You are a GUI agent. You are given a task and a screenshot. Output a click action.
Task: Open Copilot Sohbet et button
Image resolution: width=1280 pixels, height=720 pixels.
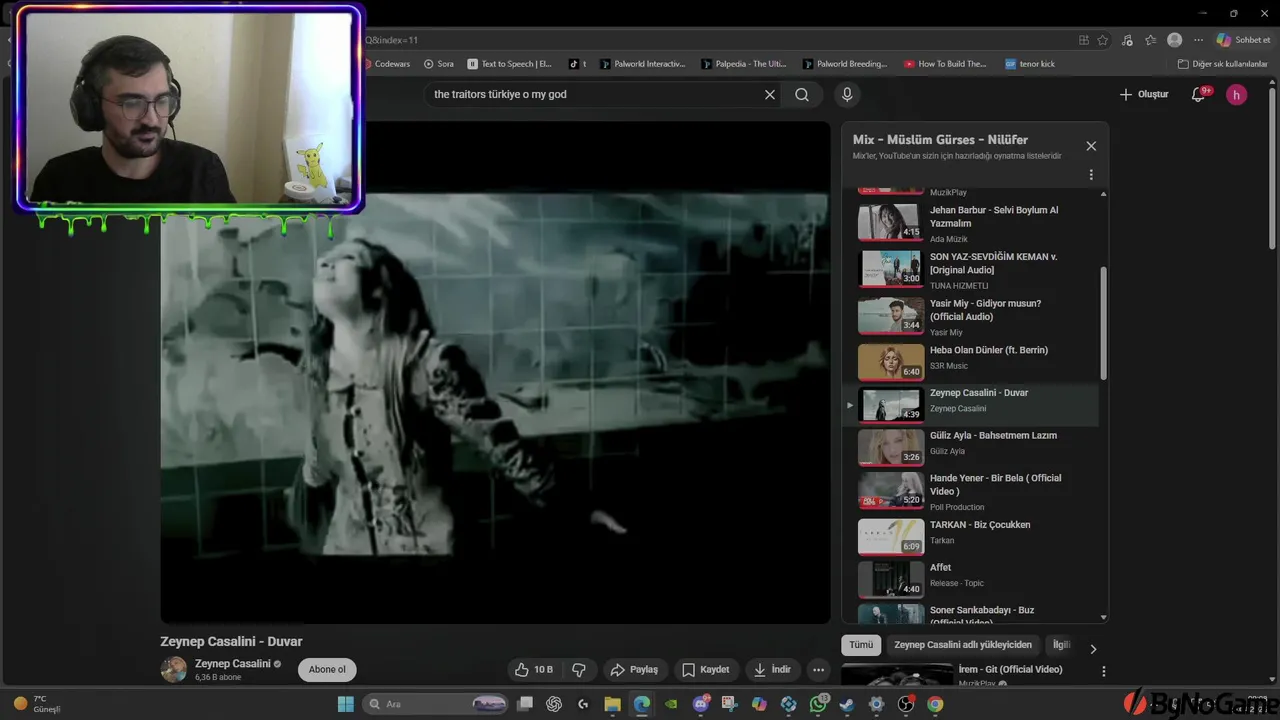pos(1243,40)
